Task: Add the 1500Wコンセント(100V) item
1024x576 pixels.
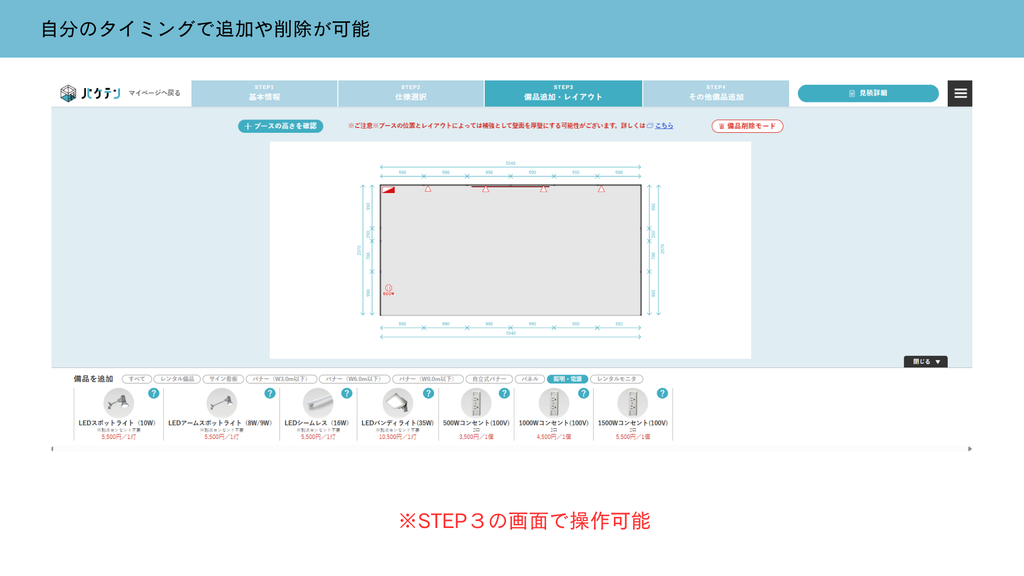Action: pyautogui.click(x=633, y=414)
